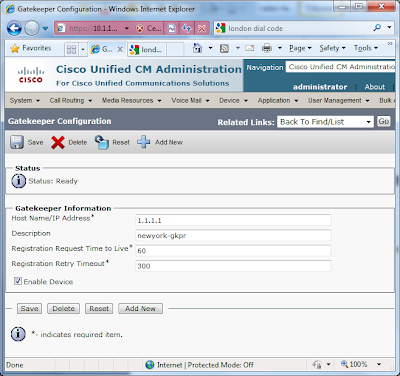Click the RSS feeds icon

coord(224,49)
